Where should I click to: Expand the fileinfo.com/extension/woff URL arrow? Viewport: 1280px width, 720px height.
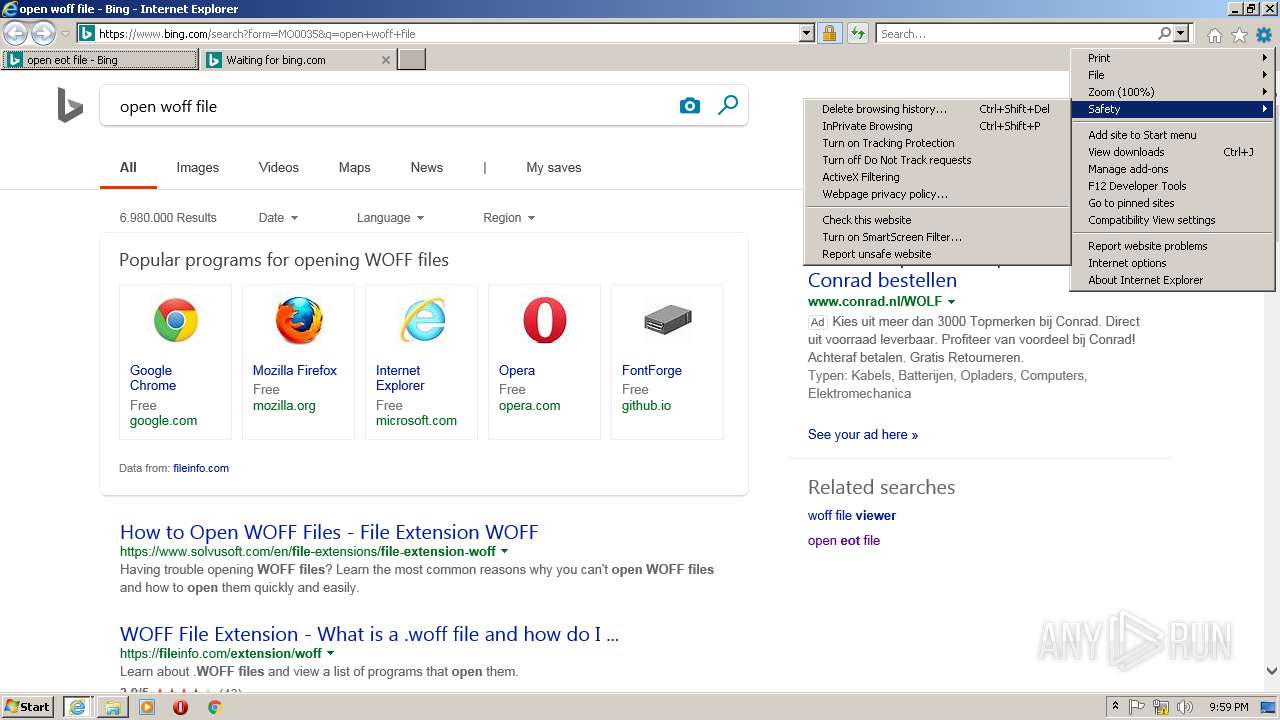point(331,654)
